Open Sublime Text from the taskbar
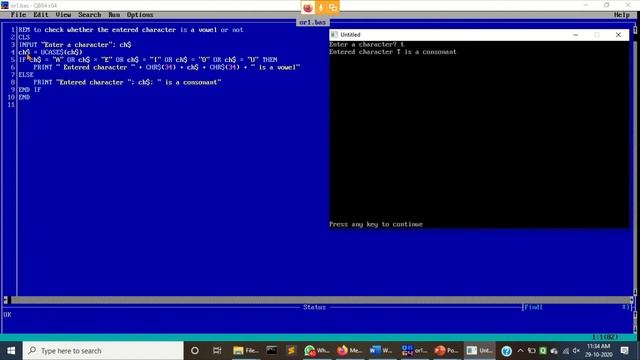This screenshot has height=360, width=640. [x=291, y=351]
